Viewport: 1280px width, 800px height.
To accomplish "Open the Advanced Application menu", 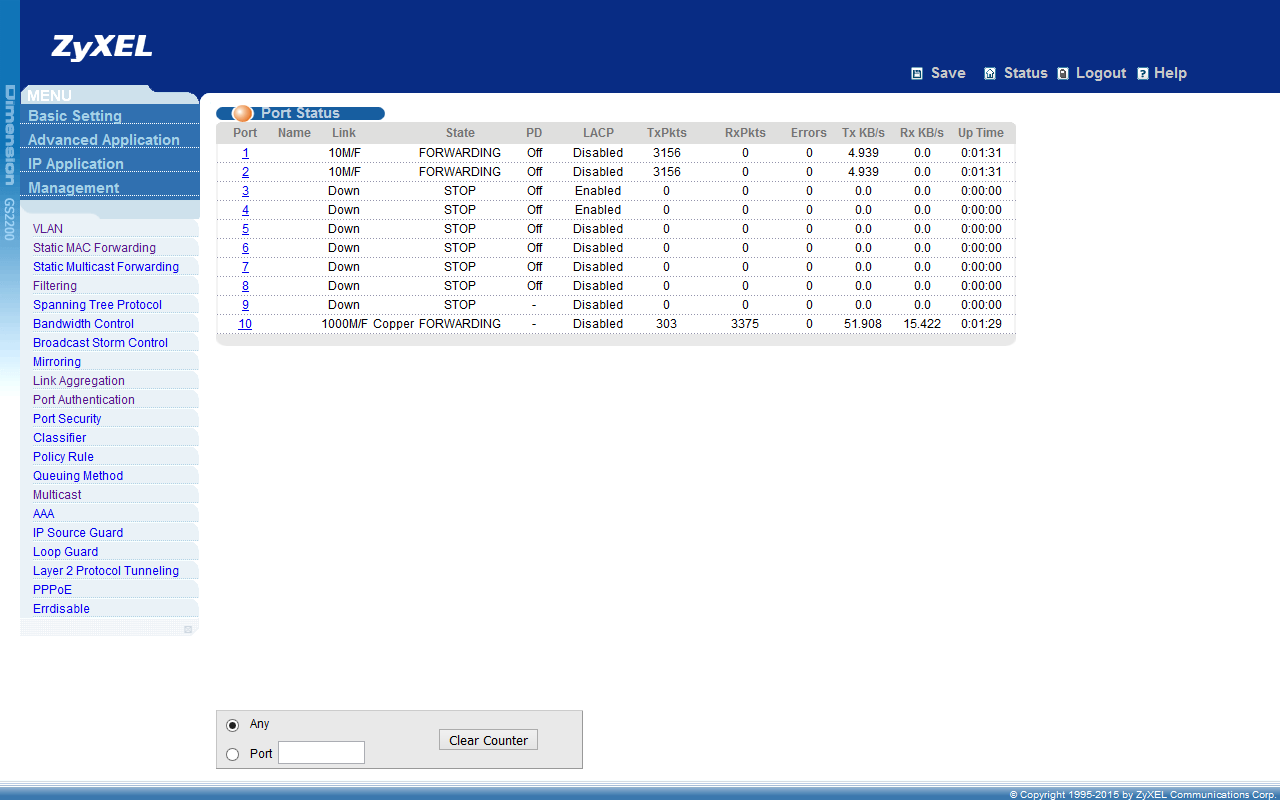I will (x=104, y=140).
